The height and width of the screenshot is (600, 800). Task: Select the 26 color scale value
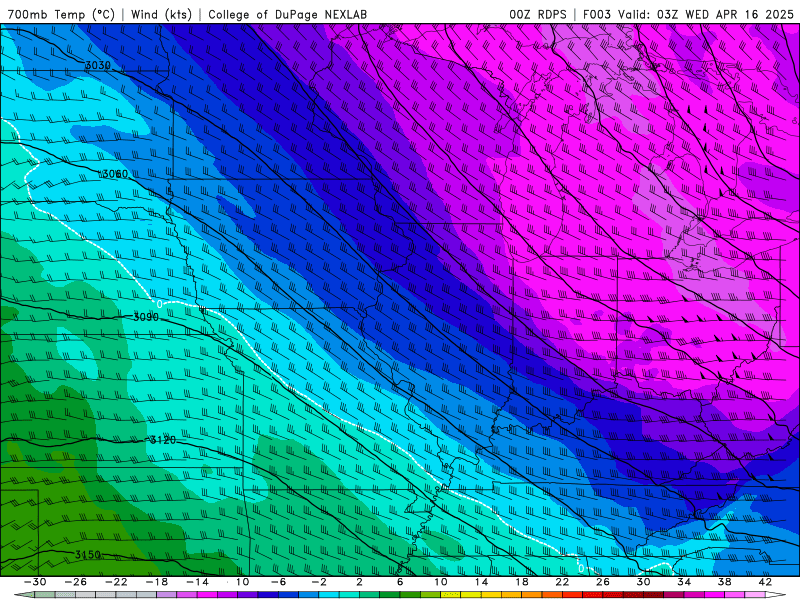pyautogui.click(x=603, y=582)
